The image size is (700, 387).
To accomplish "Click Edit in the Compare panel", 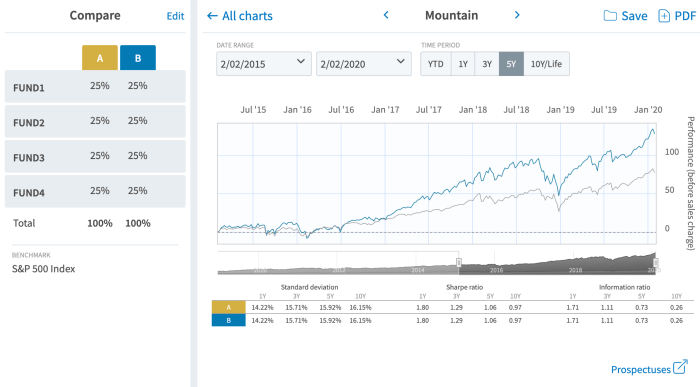I will pyautogui.click(x=175, y=16).
